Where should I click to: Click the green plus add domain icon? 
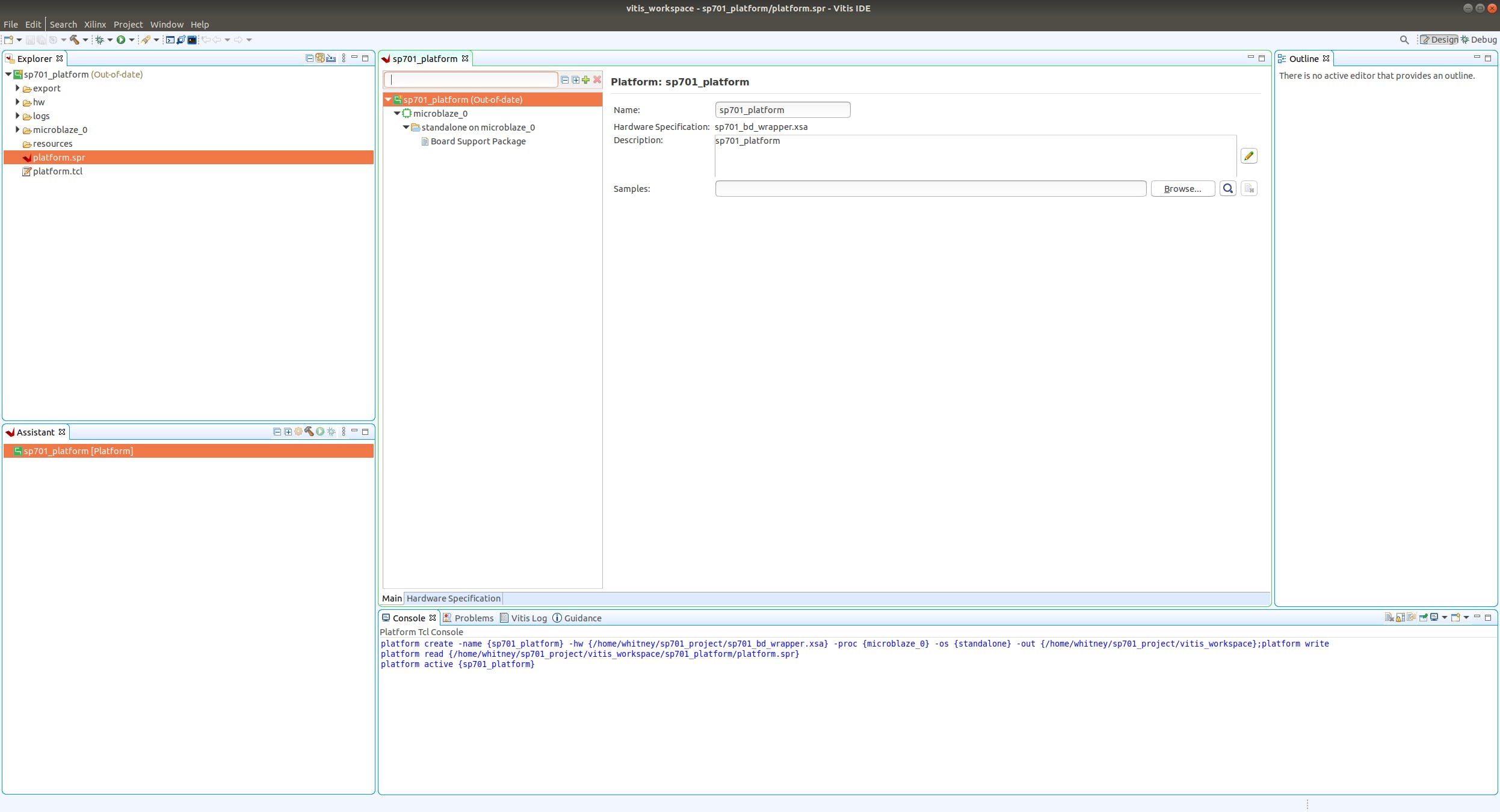586,79
